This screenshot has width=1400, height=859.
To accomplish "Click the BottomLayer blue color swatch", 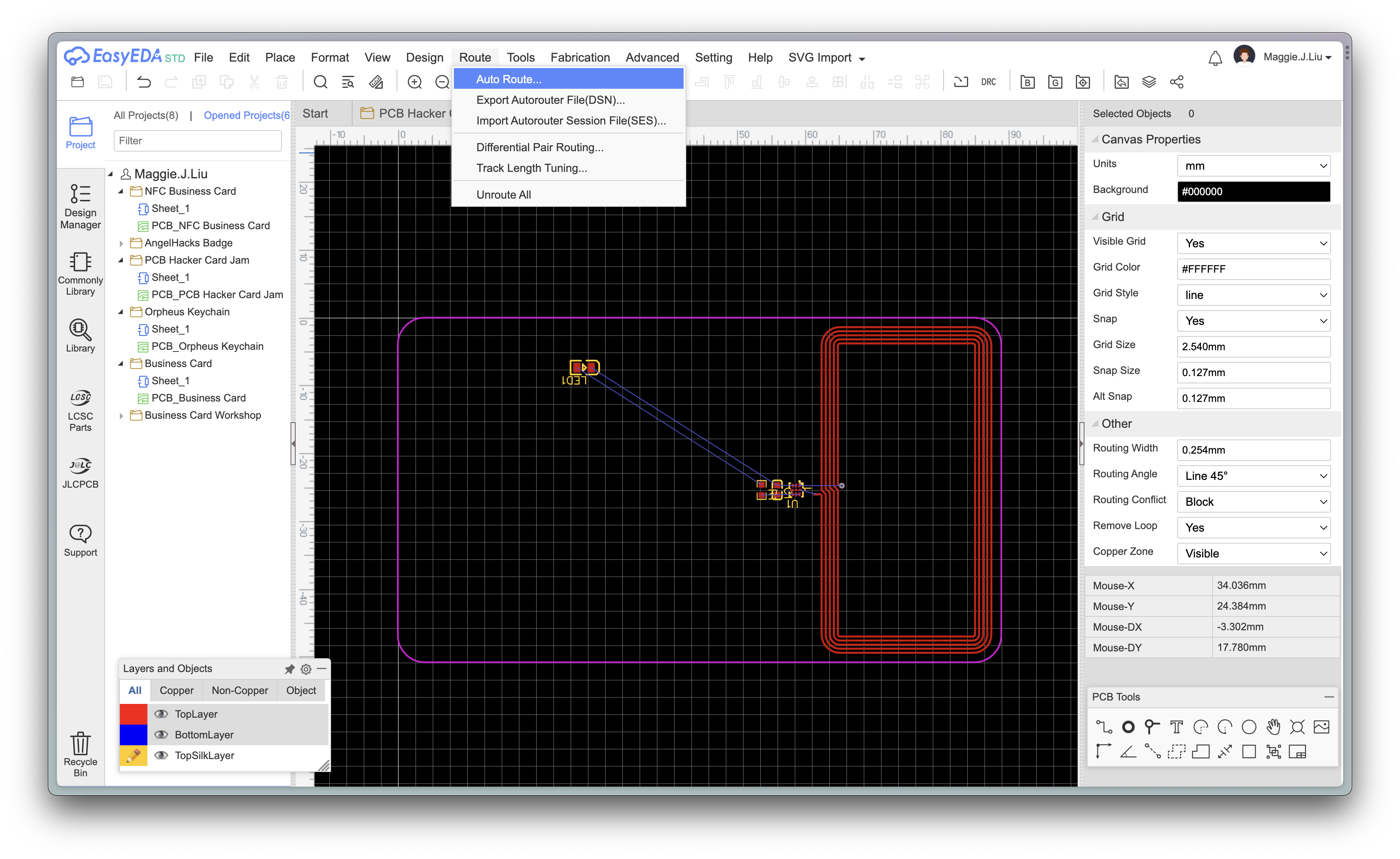I will click(x=134, y=734).
